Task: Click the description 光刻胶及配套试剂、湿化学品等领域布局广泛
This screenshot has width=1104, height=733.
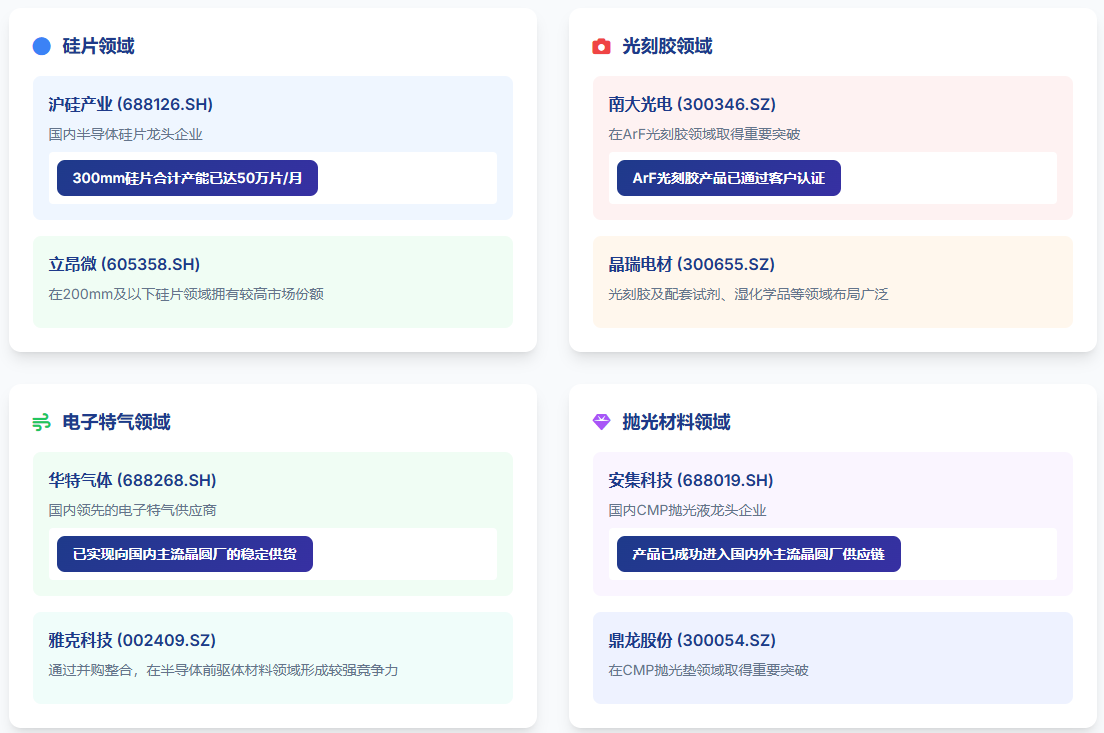Action: (x=748, y=294)
